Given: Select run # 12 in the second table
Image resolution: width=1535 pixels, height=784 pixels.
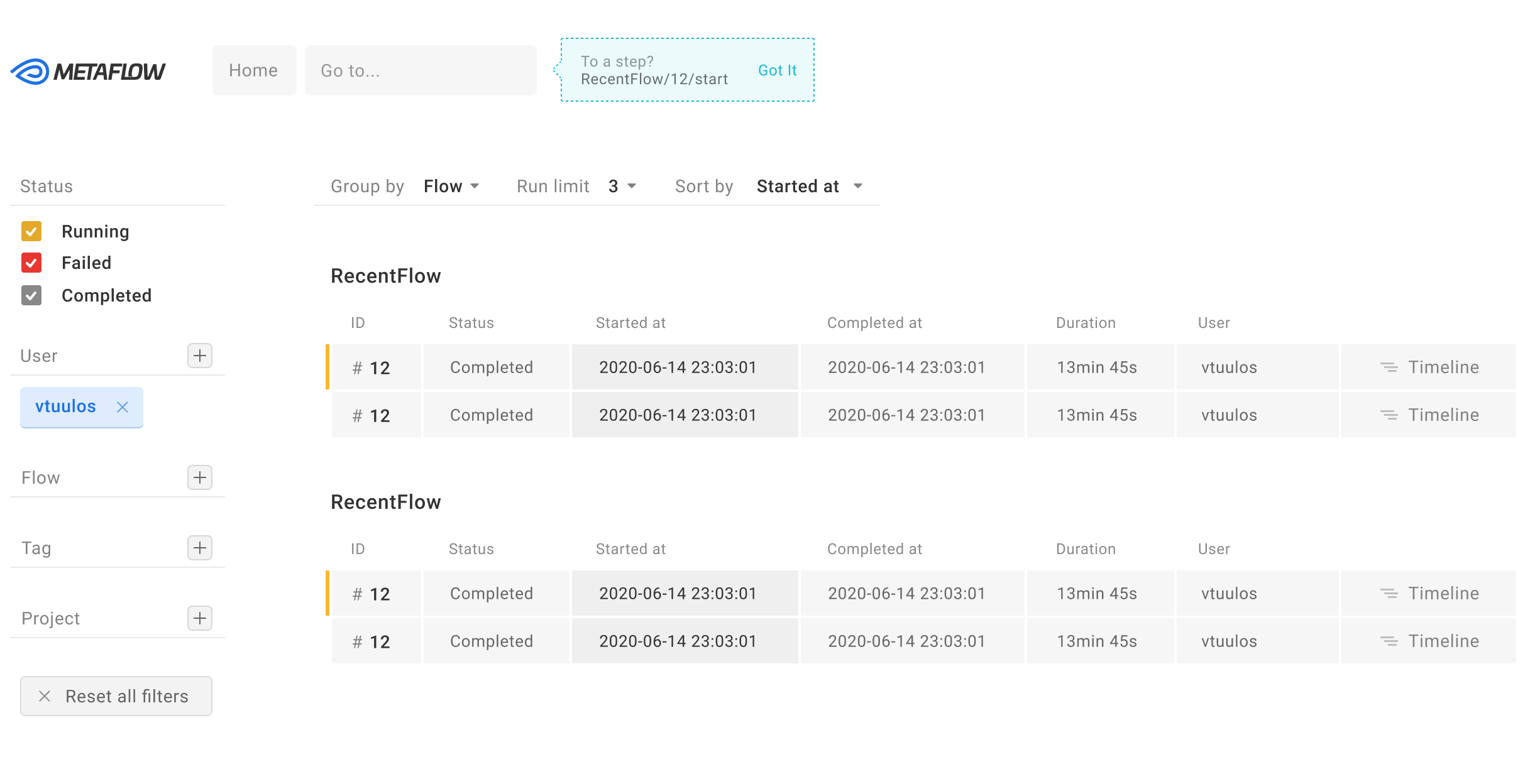Looking at the screenshot, I should pyautogui.click(x=372, y=593).
